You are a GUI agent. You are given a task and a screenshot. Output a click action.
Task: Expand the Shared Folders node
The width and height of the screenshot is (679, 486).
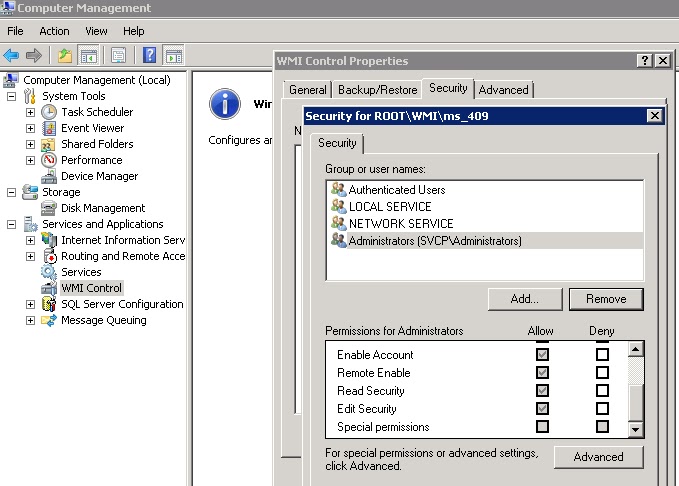[30, 144]
